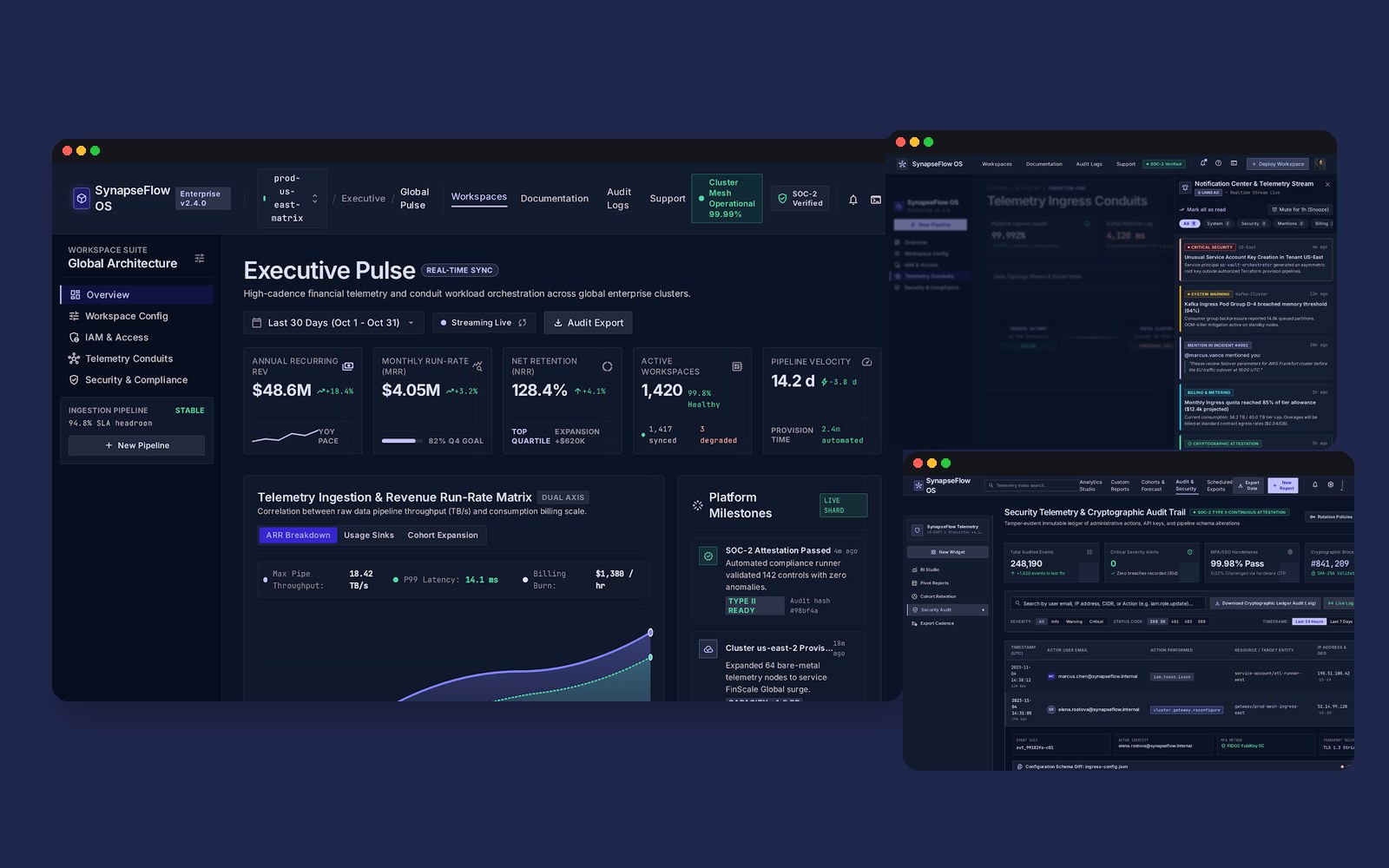The image size is (1389, 868).
Task: Close the Notification Center panel
Action: [x=1327, y=184]
